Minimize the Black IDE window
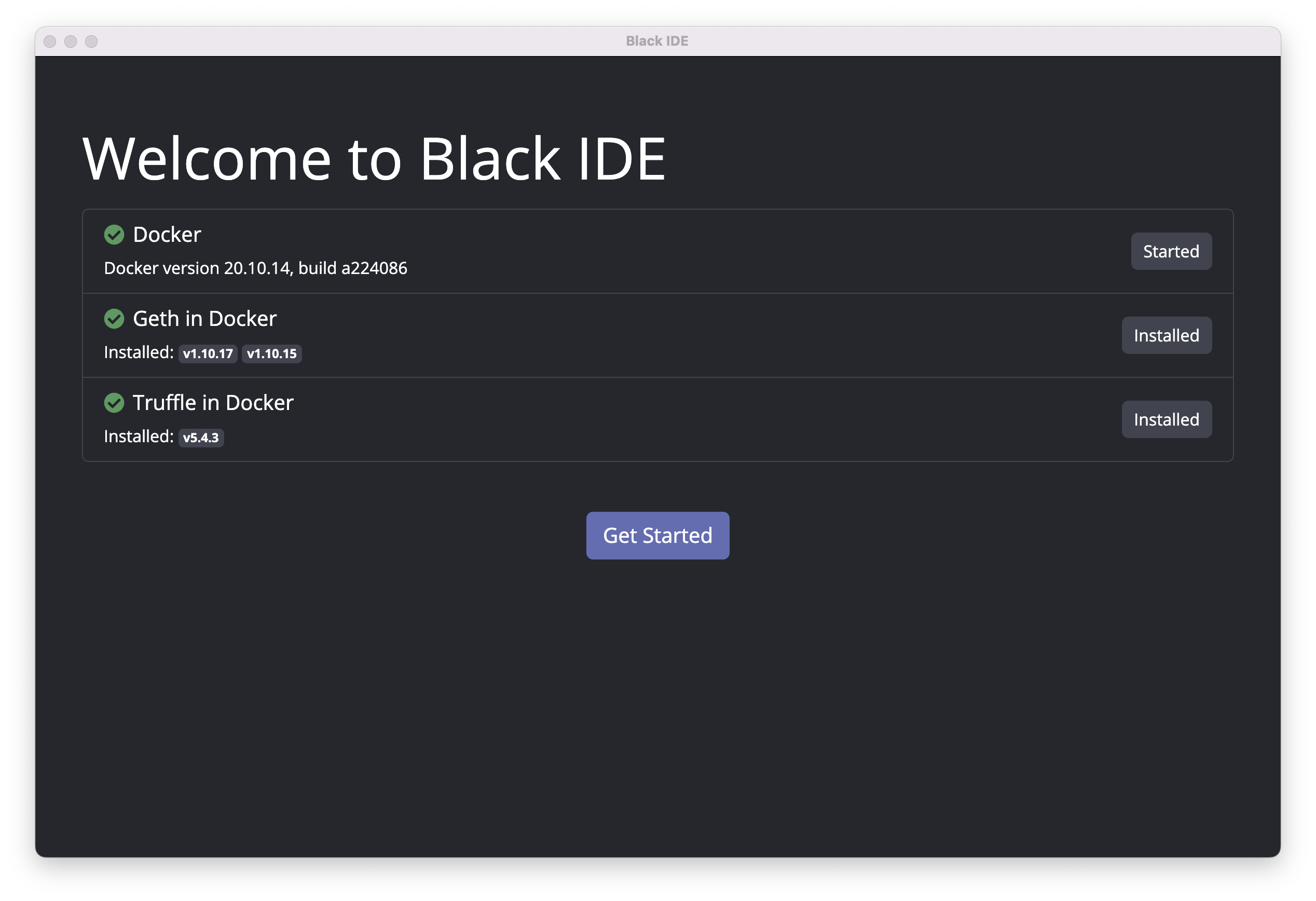 [70, 42]
